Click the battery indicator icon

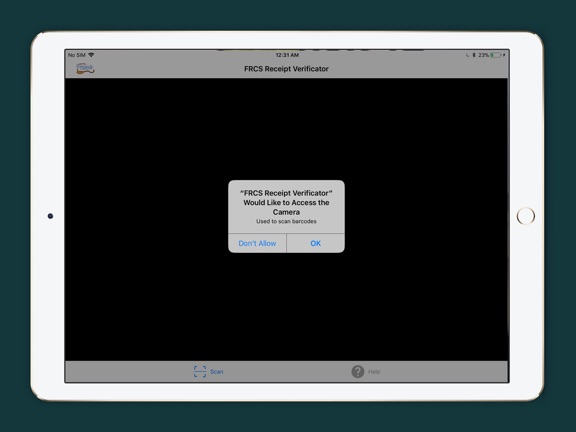tap(496, 55)
